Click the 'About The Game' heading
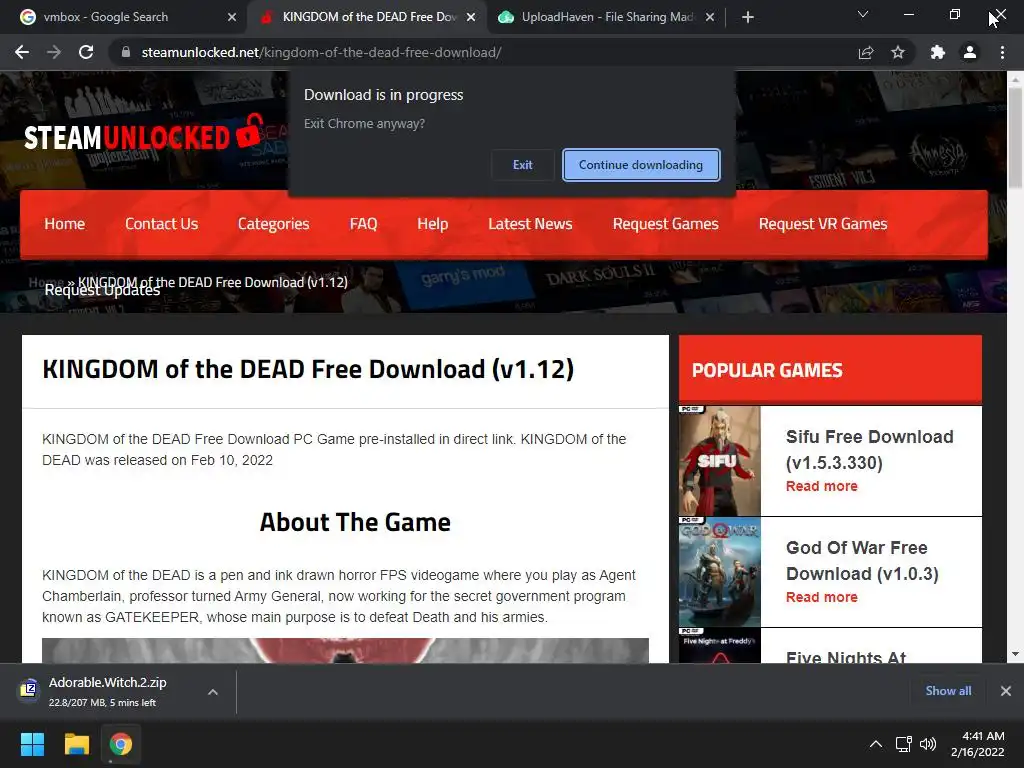Image resolution: width=1024 pixels, height=768 pixels. tap(355, 522)
